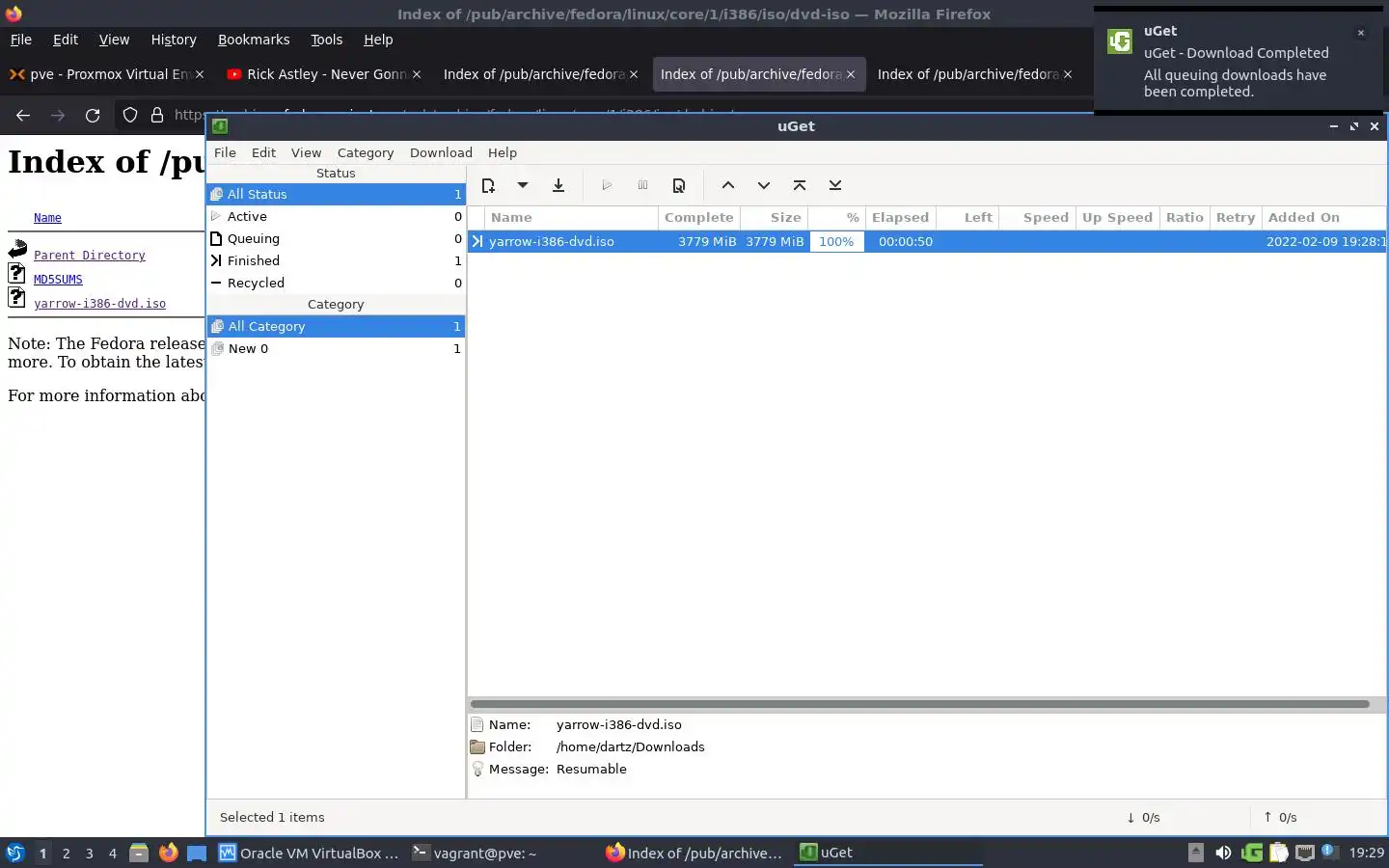
Task: Move download down with the down-arrow icon
Action: click(x=764, y=185)
